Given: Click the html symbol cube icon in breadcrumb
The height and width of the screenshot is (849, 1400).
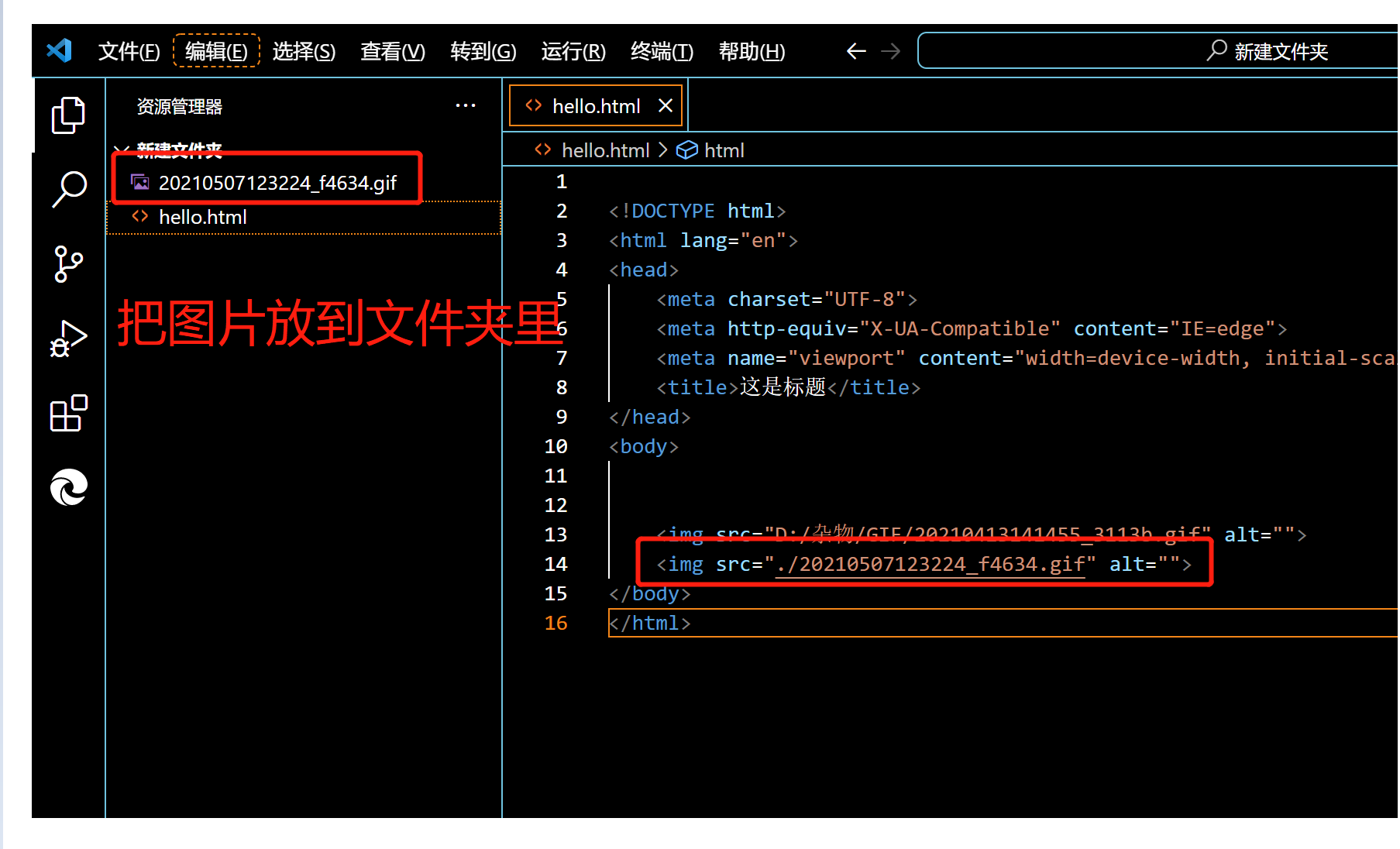Looking at the screenshot, I should [687, 150].
